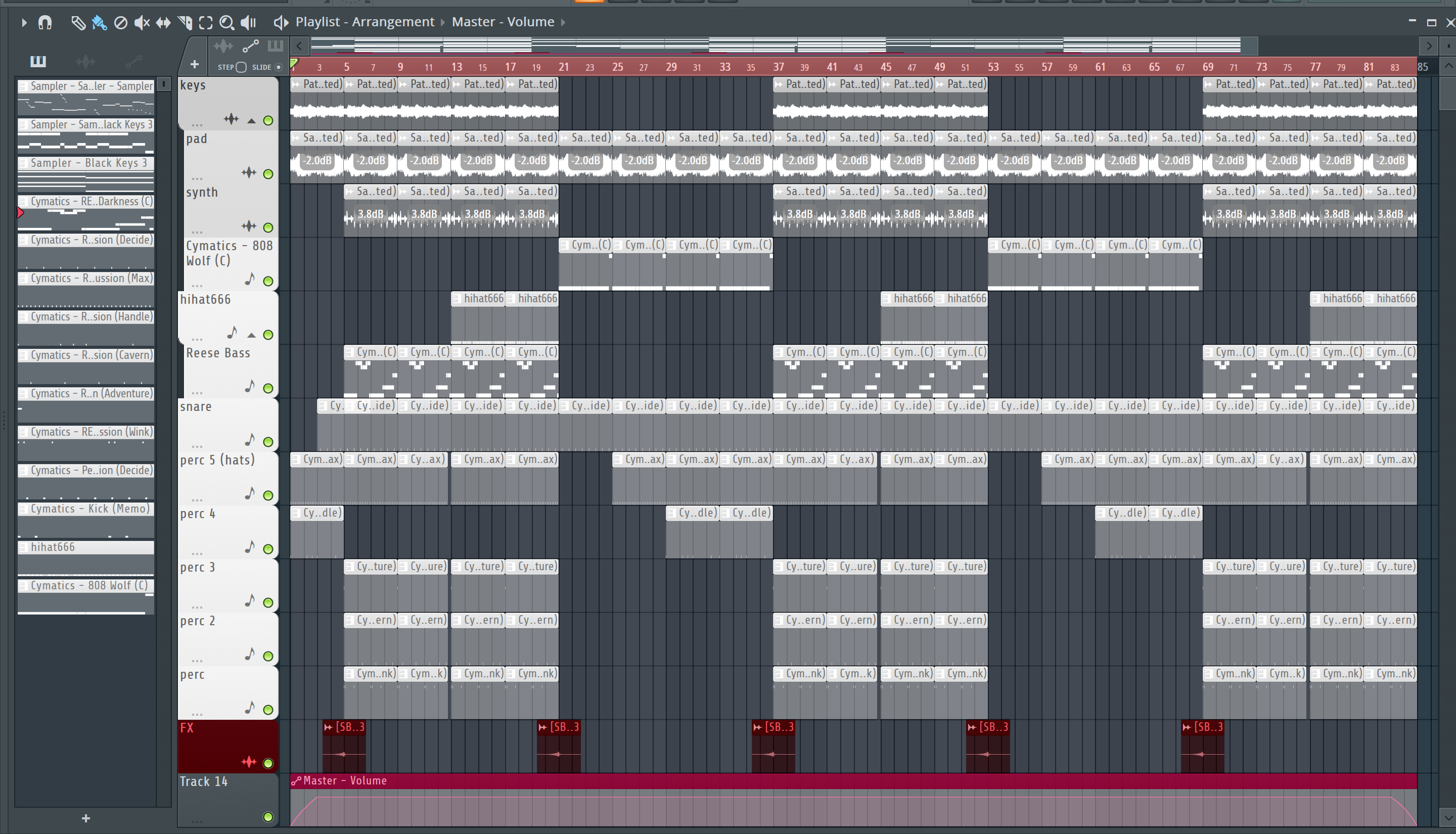Viewport: 1456px width, 834px height.
Task: Open arrow after Master - Volume
Action: tap(563, 22)
